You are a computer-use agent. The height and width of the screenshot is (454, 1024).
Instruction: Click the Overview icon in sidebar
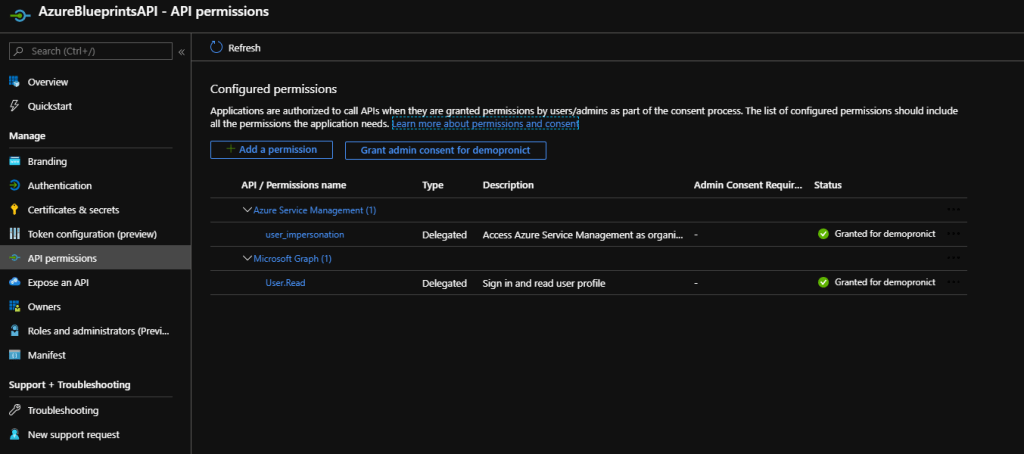click(15, 82)
